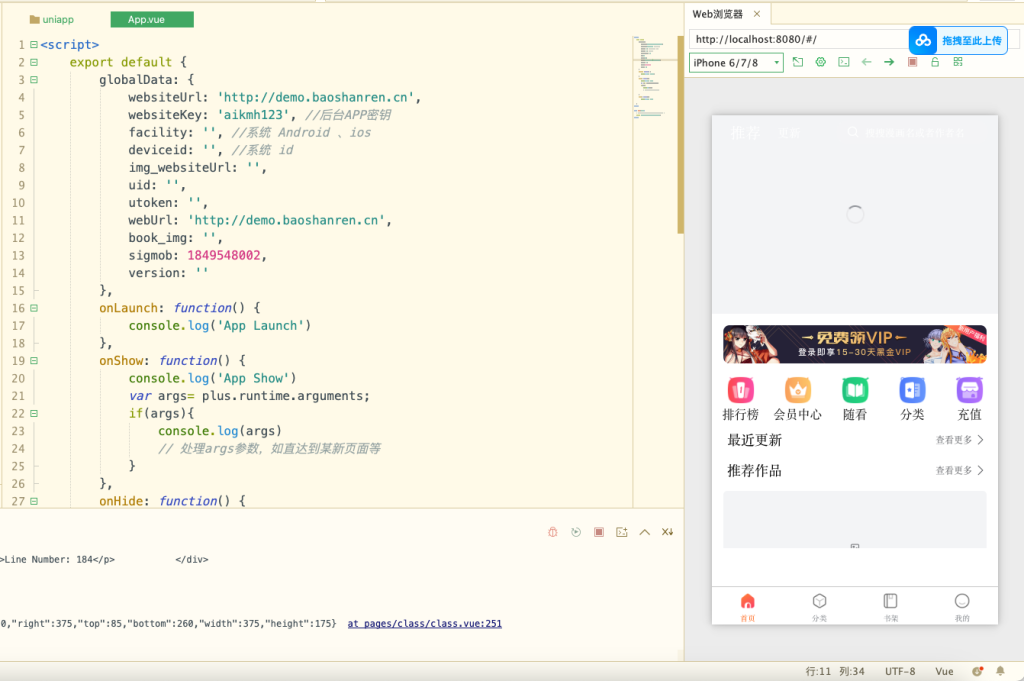Open the iPhone 6/7/8 device dropdown
Screen dimensions: 1024x681
coord(736,63)
